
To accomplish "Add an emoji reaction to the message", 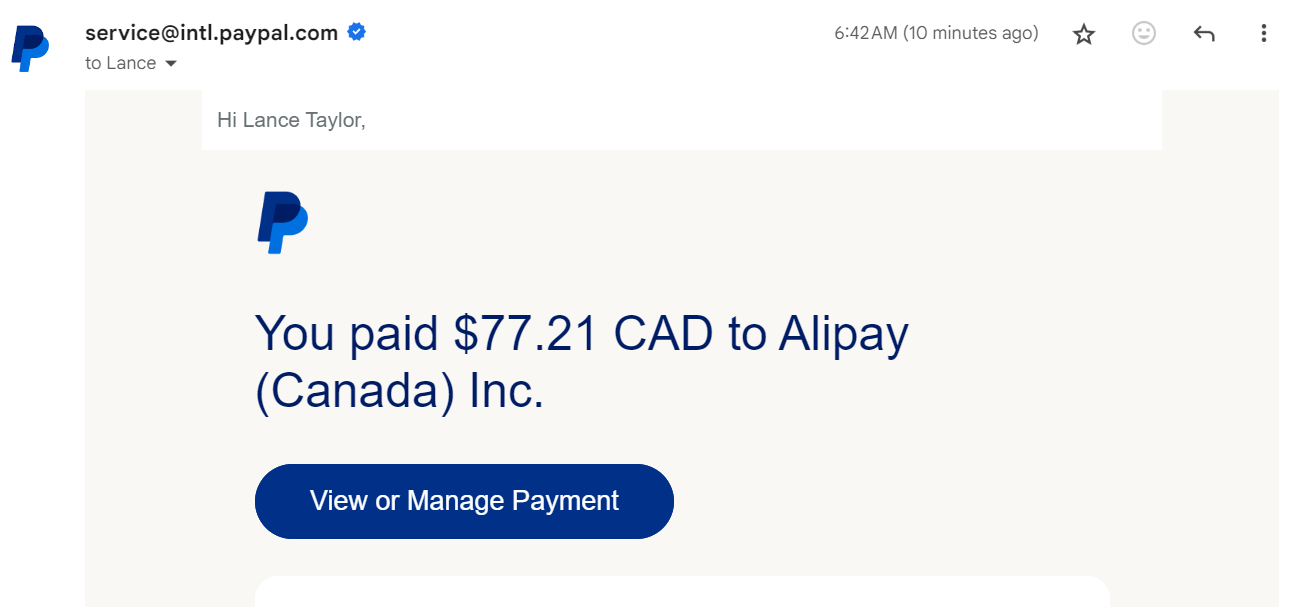I will pos(1144,34).
